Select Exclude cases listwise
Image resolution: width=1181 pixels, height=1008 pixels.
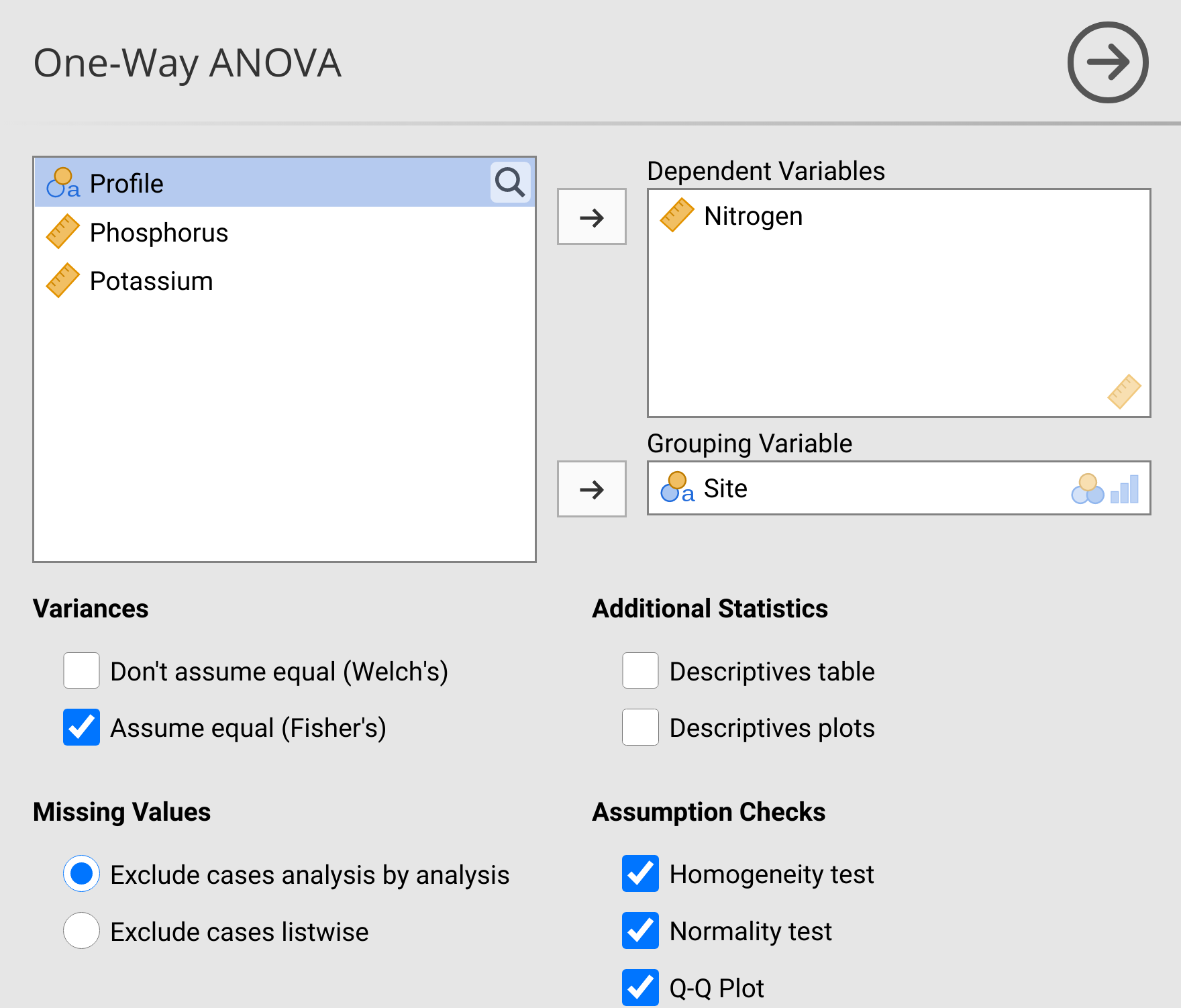point(82,931)
